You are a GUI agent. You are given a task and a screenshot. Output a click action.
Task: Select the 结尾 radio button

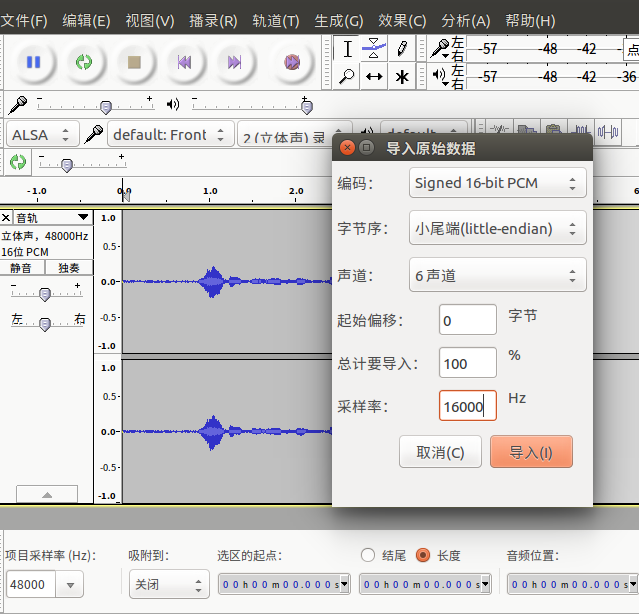[368, 555]
